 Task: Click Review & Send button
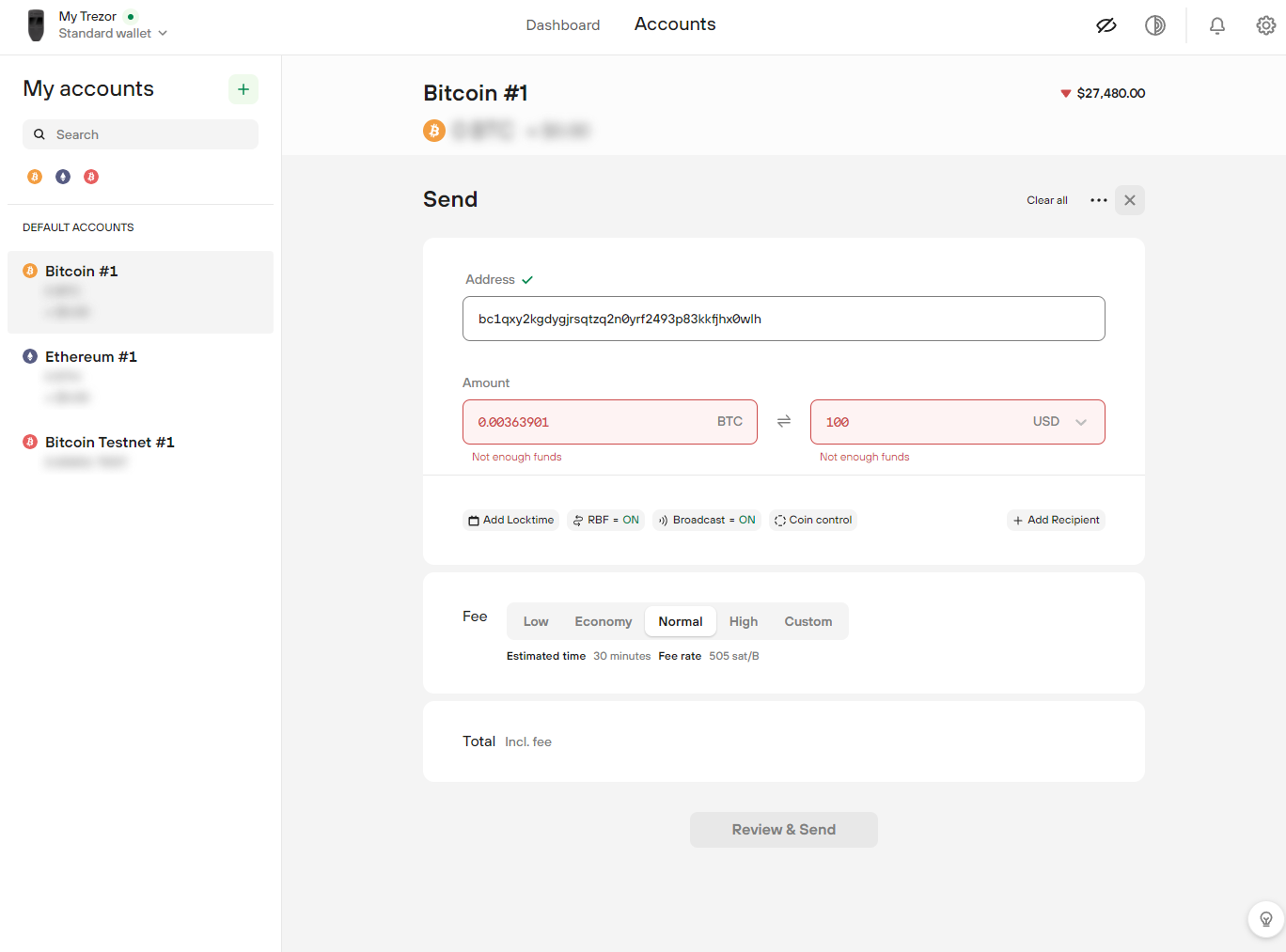[x=784, y=830]
